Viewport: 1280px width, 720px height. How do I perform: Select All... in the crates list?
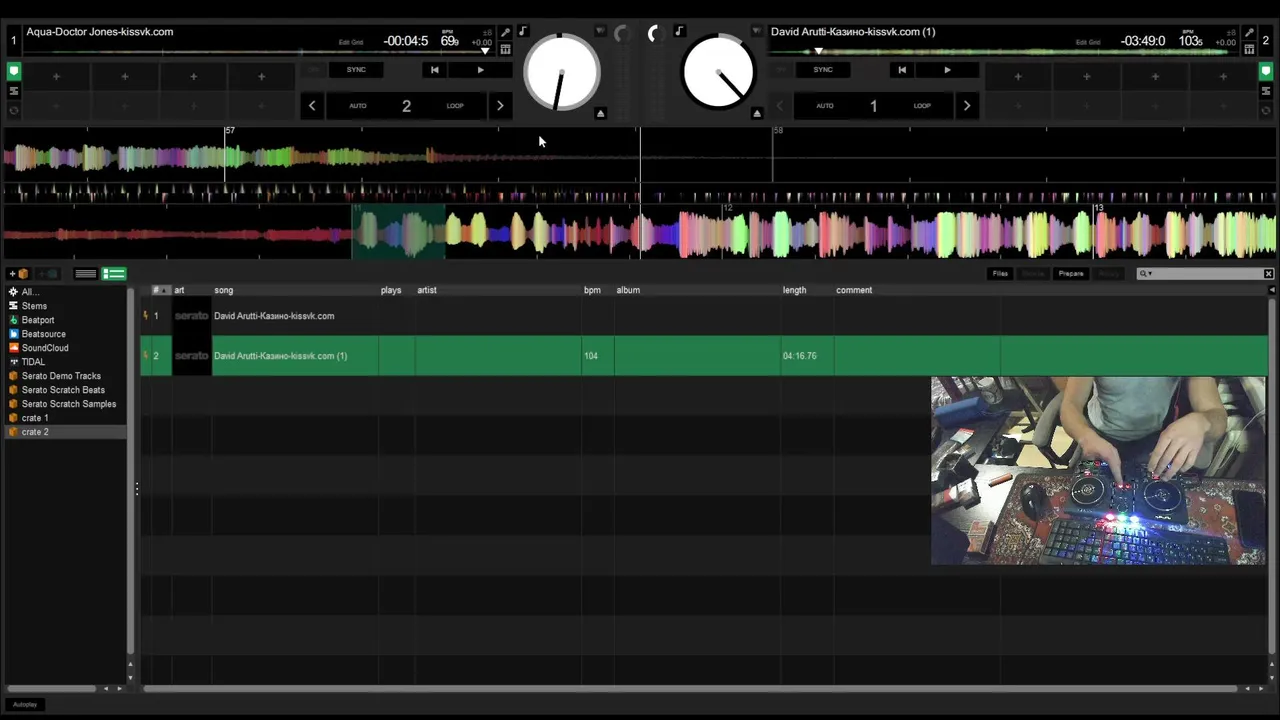tap(31, 292)
